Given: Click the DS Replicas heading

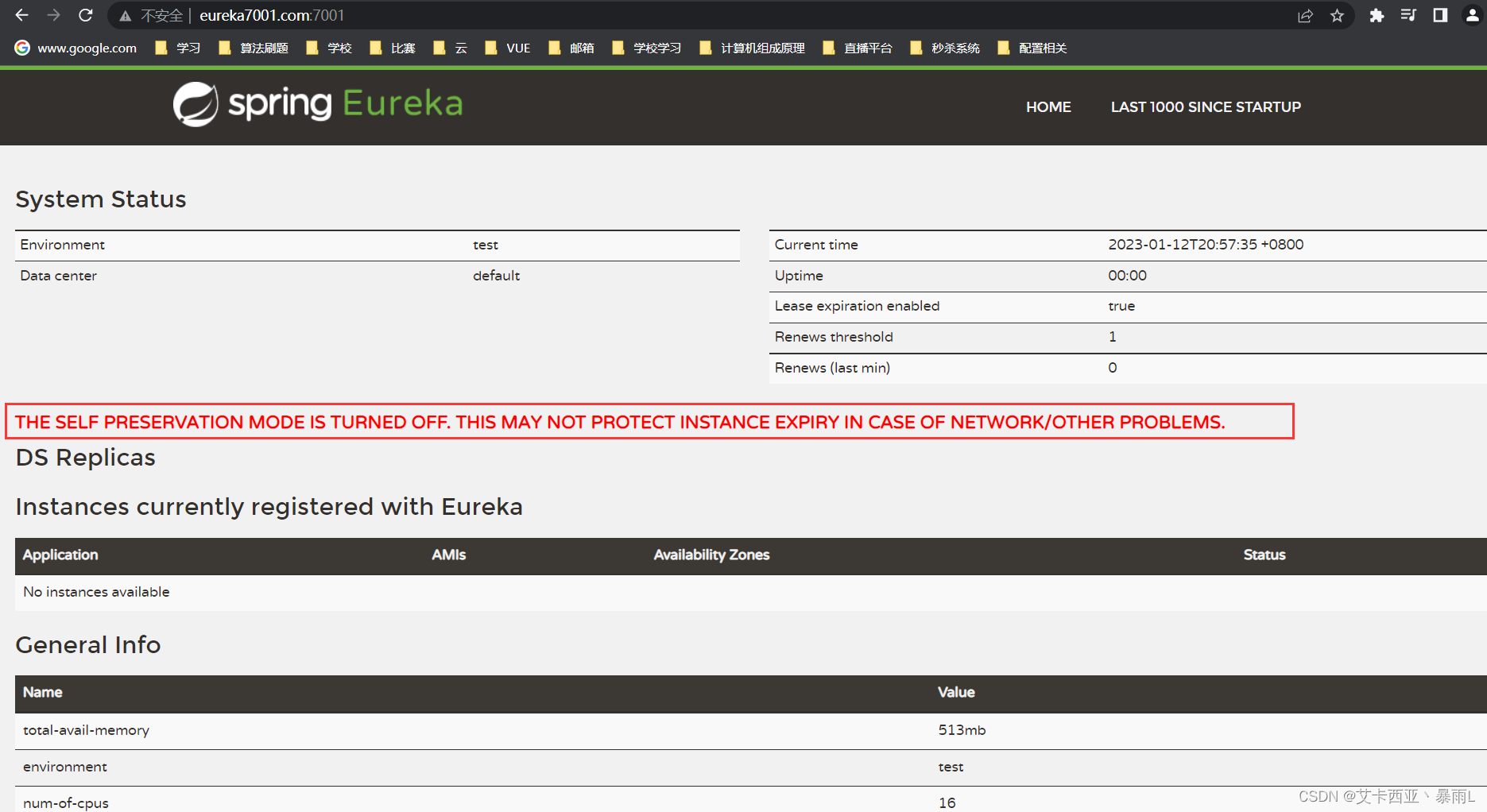Looking at the screenshot, I should 85,458.
